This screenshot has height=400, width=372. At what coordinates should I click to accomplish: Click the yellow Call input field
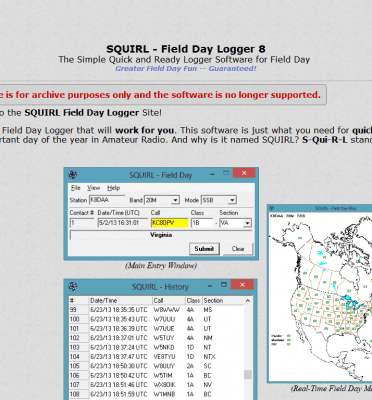click(x=169, y=223)
